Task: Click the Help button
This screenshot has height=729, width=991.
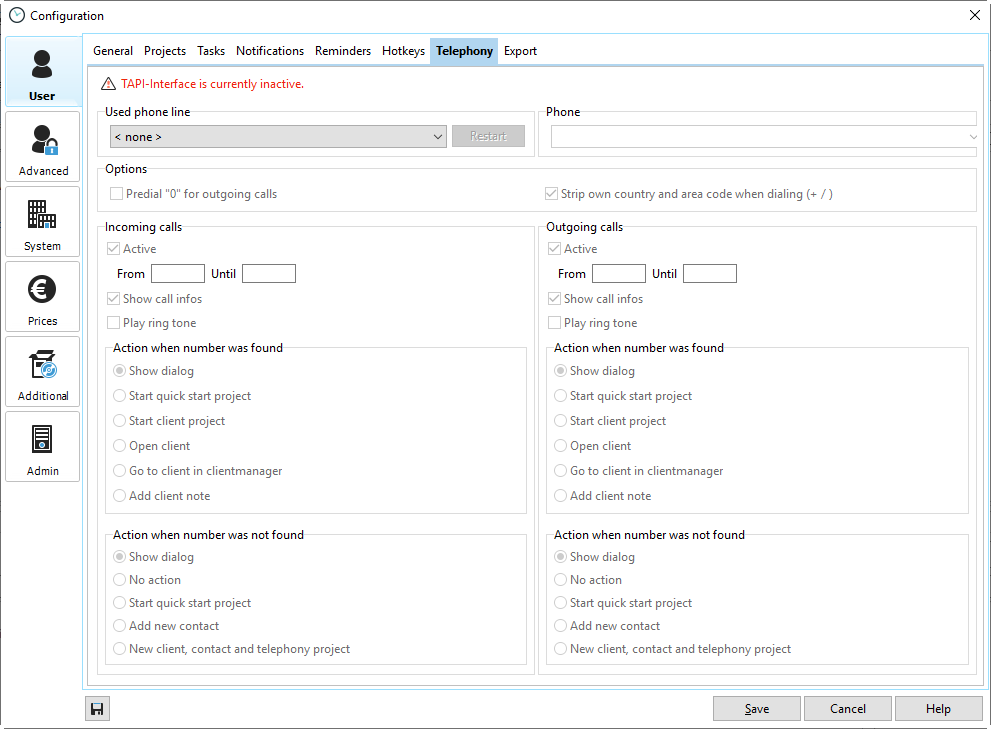Action: pyautogui.click(x=938, y=709)
